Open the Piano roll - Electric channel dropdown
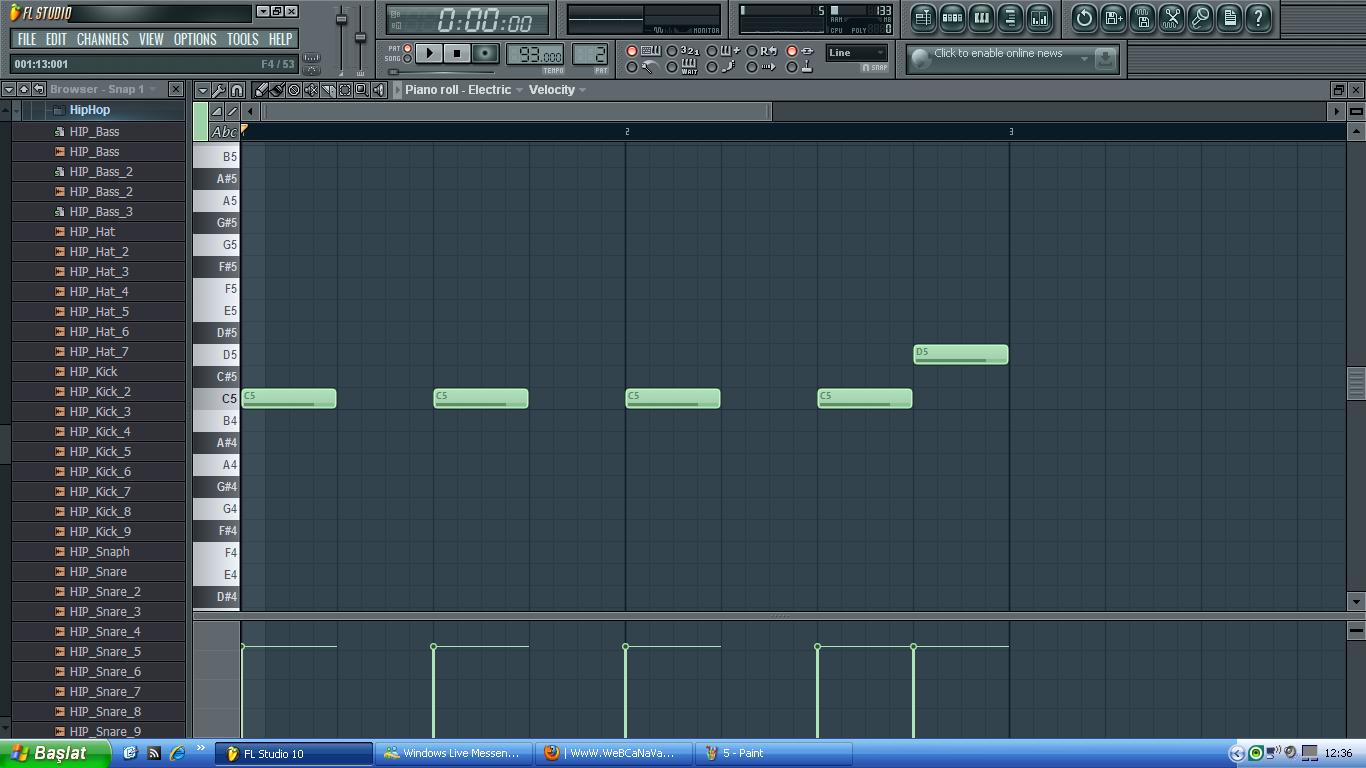Viewport: 1366px width, 768px height. (x=463, y=90)
